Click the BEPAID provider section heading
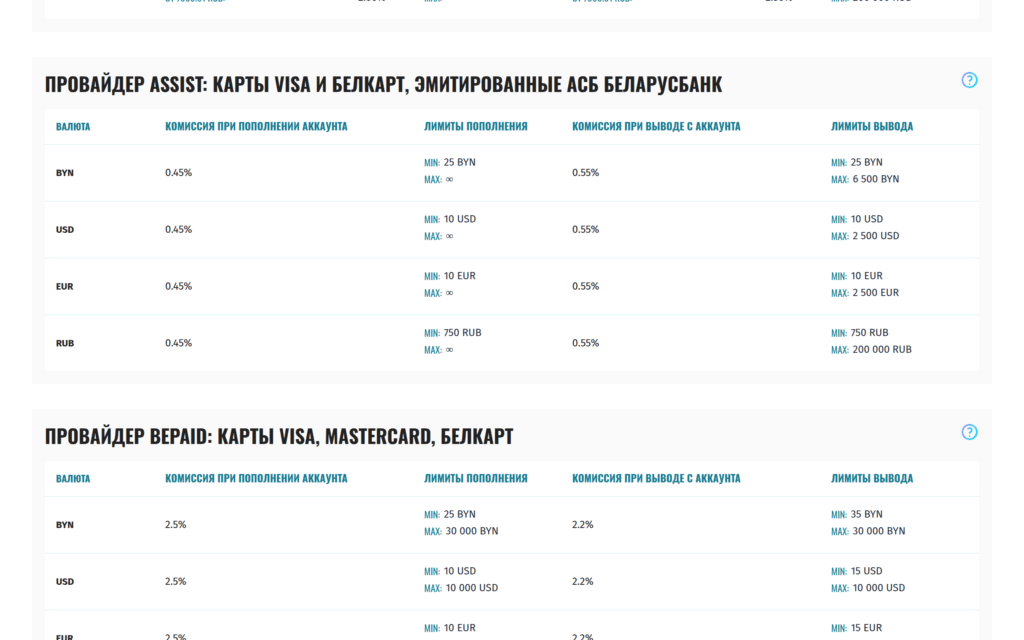Viewport: 1024px width, 640px height. coord(279,436)
